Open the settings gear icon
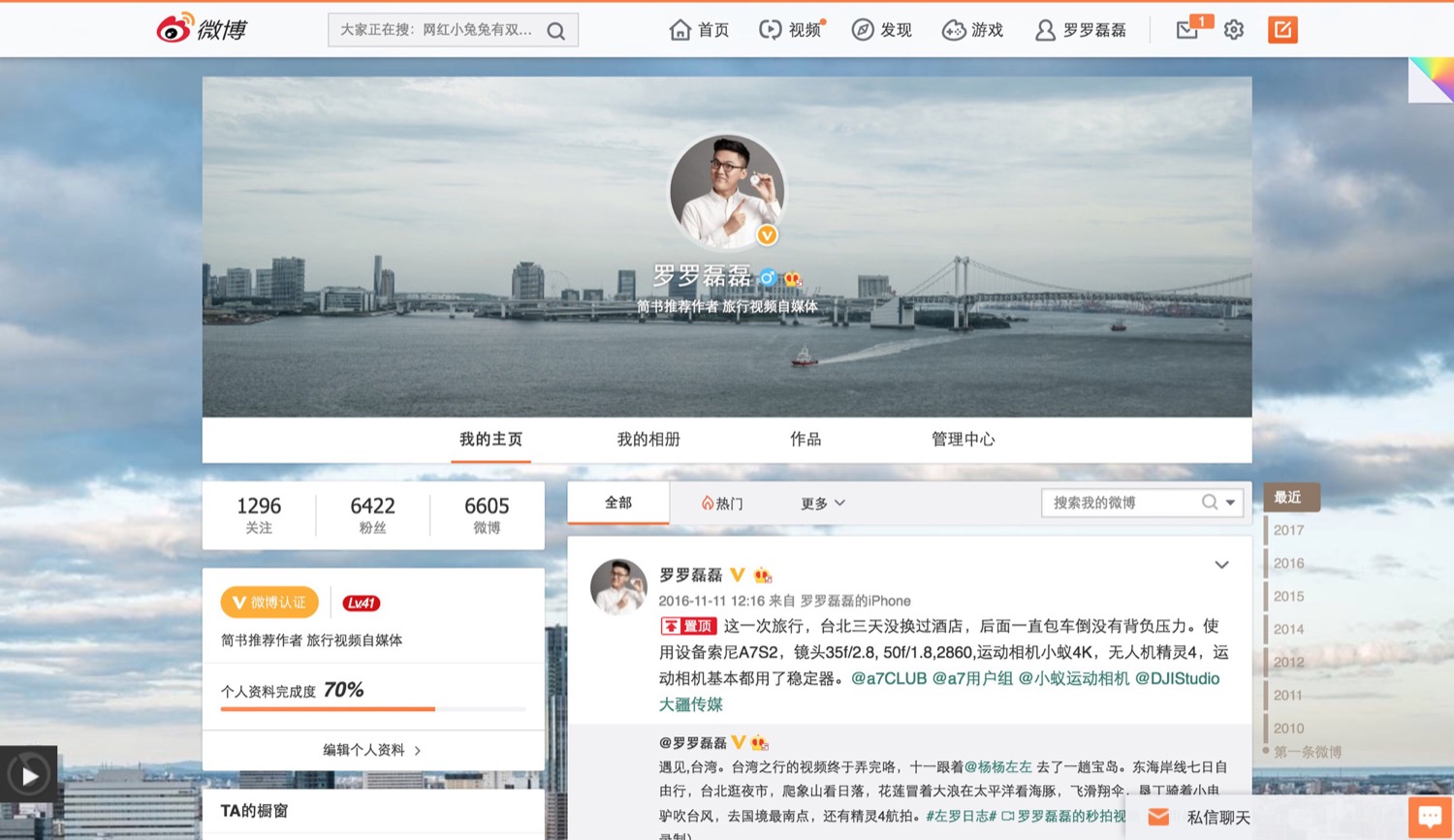 click(1233, 30)
